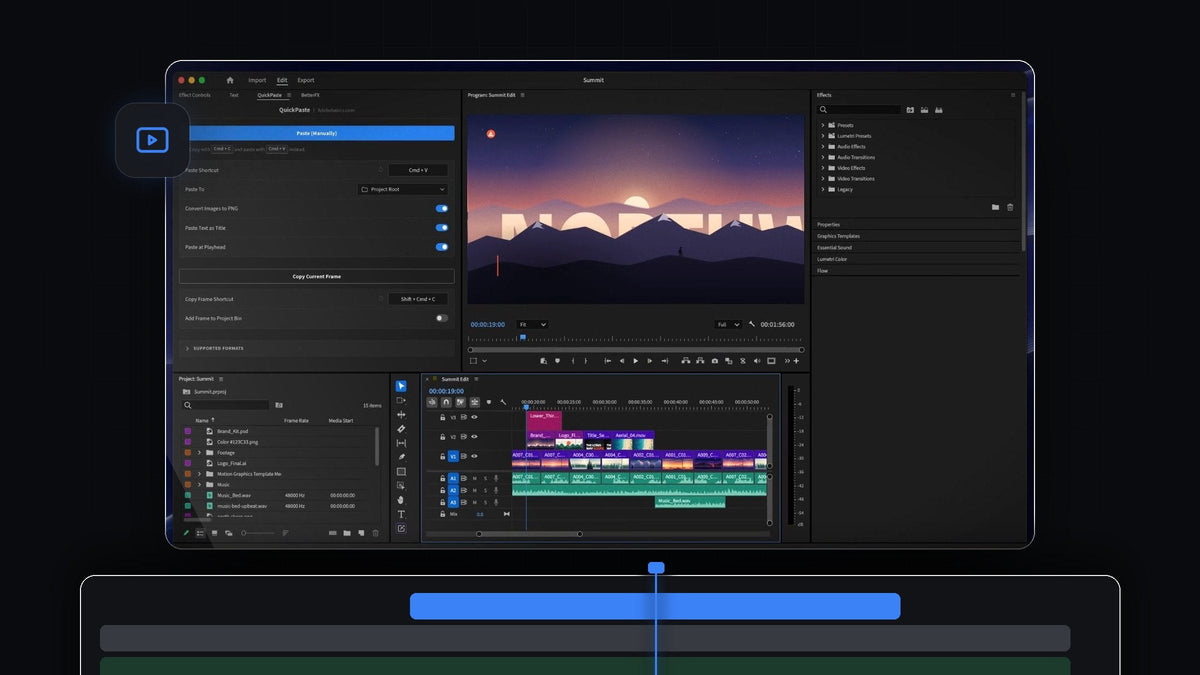Select the Slip tool in tools panel

point(401,443)
